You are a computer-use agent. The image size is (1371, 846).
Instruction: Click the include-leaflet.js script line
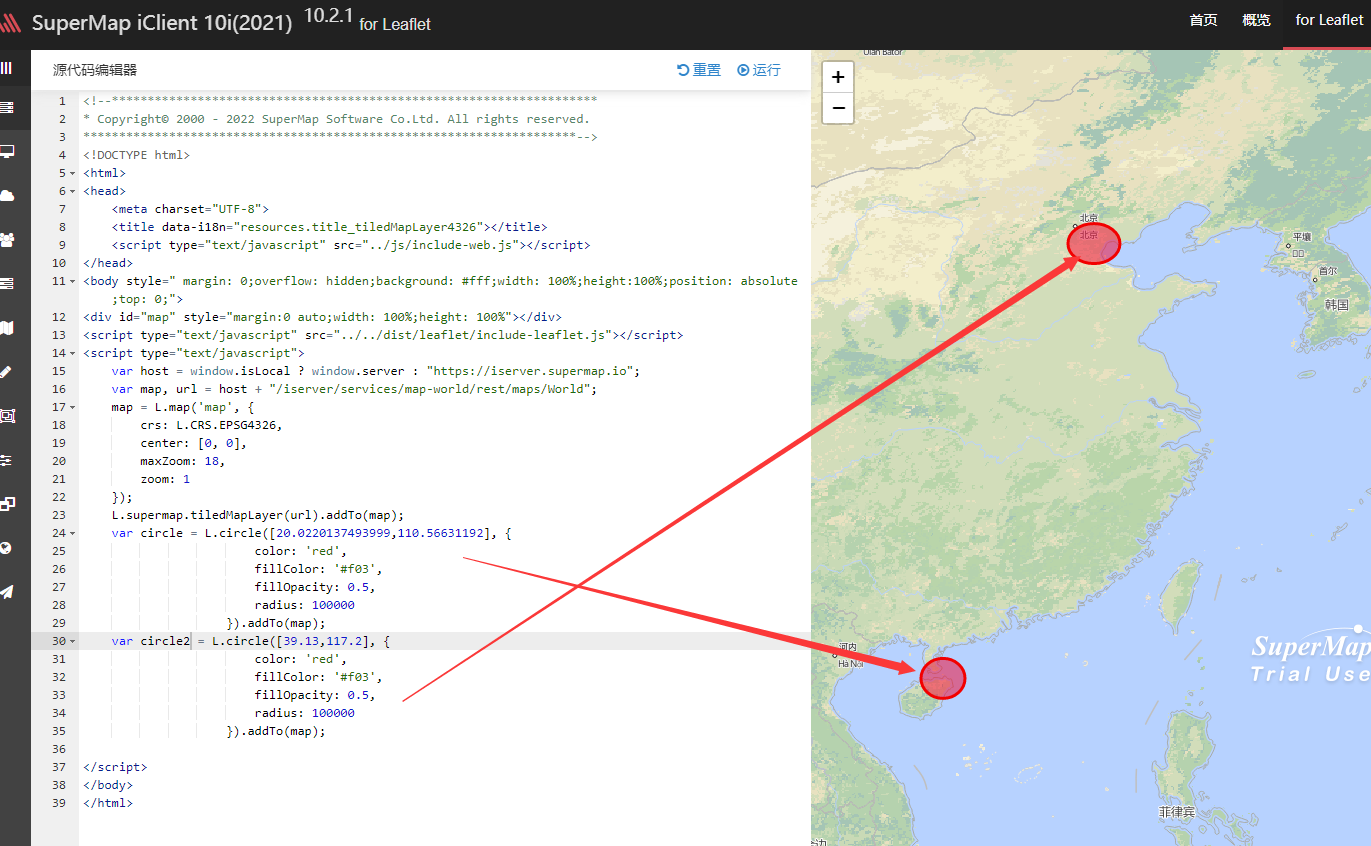click(x=383, y=335)
